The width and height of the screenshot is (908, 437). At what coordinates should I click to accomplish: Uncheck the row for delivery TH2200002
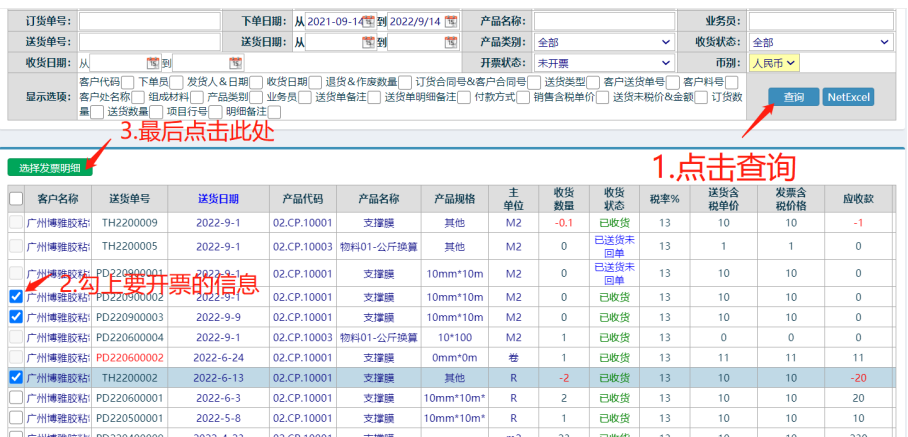(x=15, y=377)
